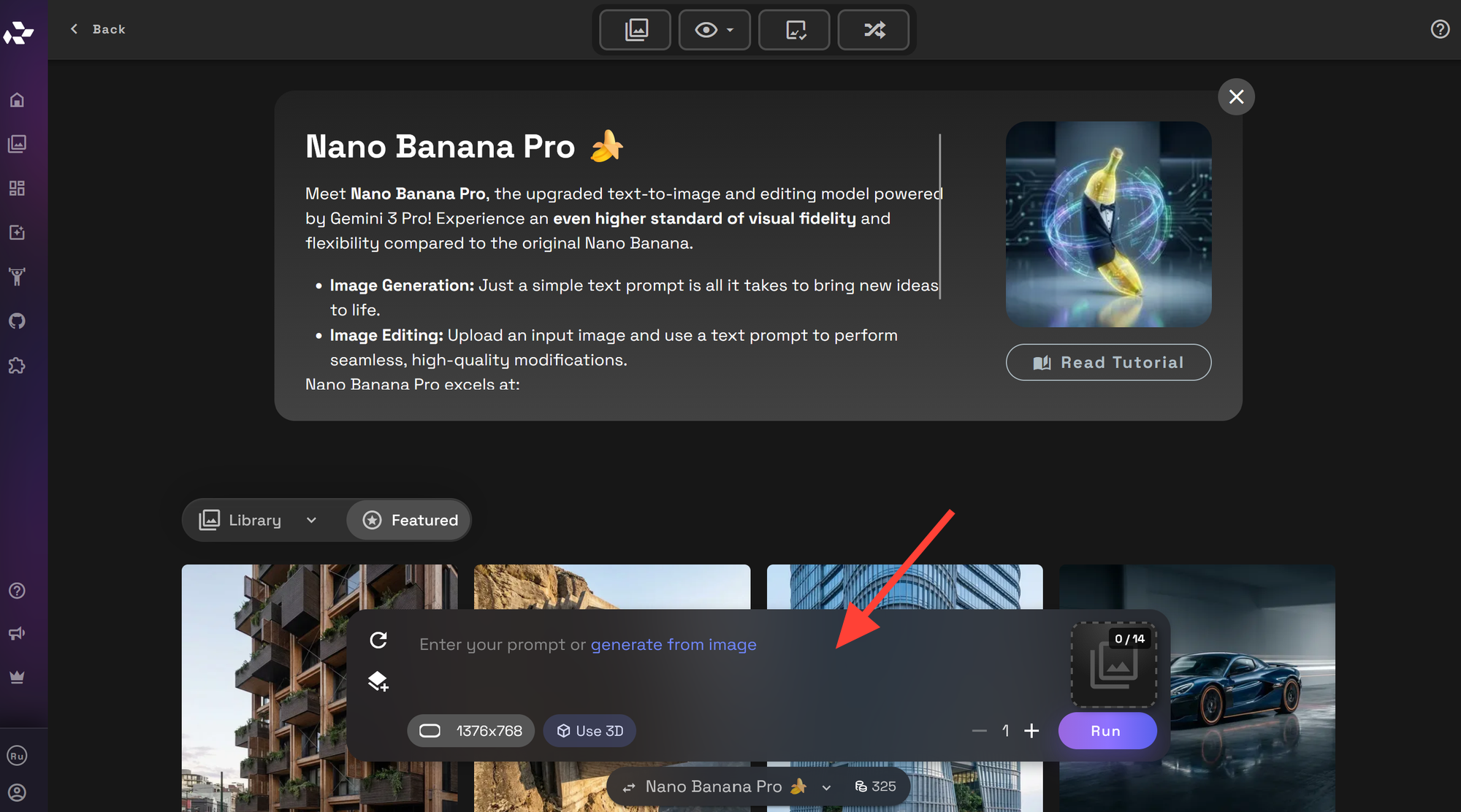Open the Home icon in sidebar
This screenshot has height=812, width=1461.
coord(17,100)
